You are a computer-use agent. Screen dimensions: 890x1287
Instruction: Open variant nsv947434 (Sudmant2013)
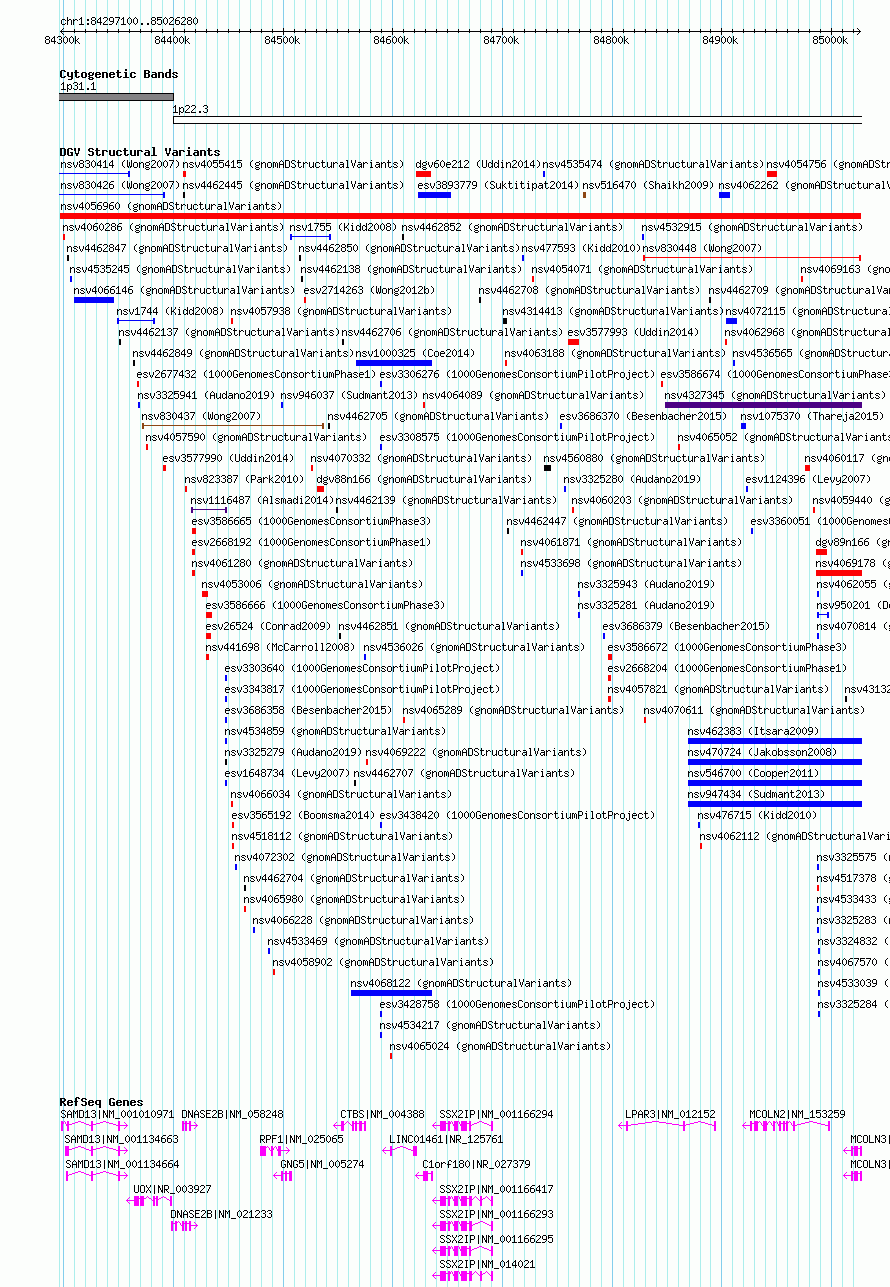[756, 794]
